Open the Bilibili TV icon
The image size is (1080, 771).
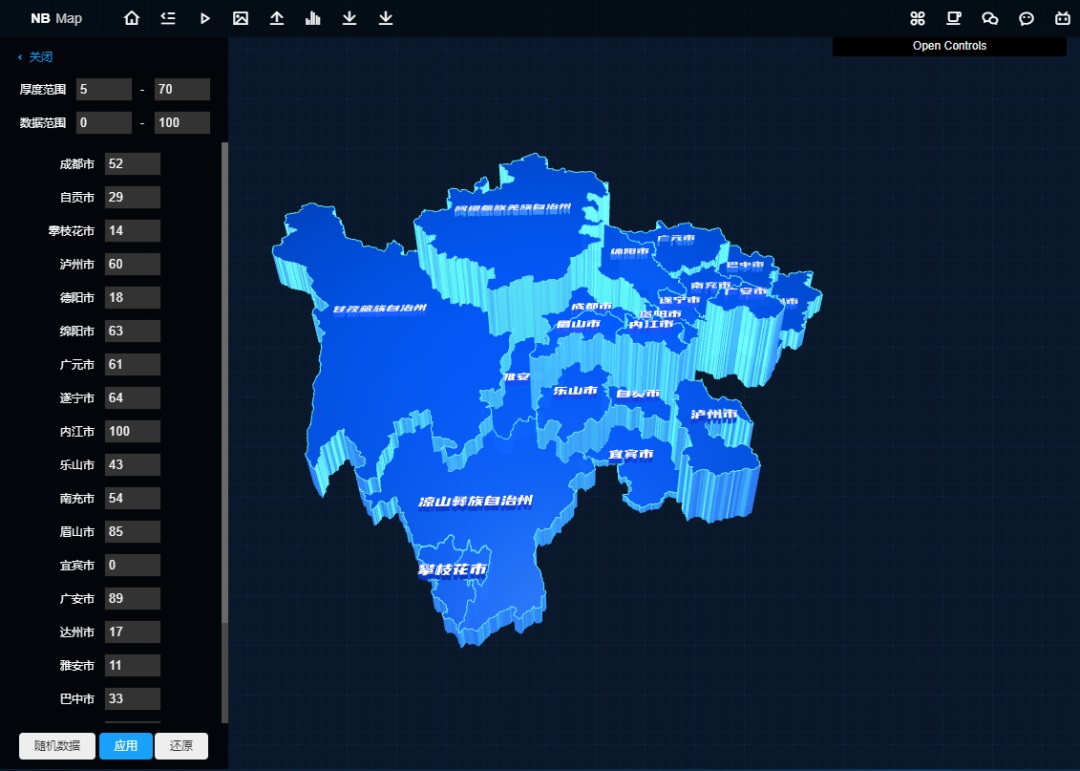coord(1062,18)
